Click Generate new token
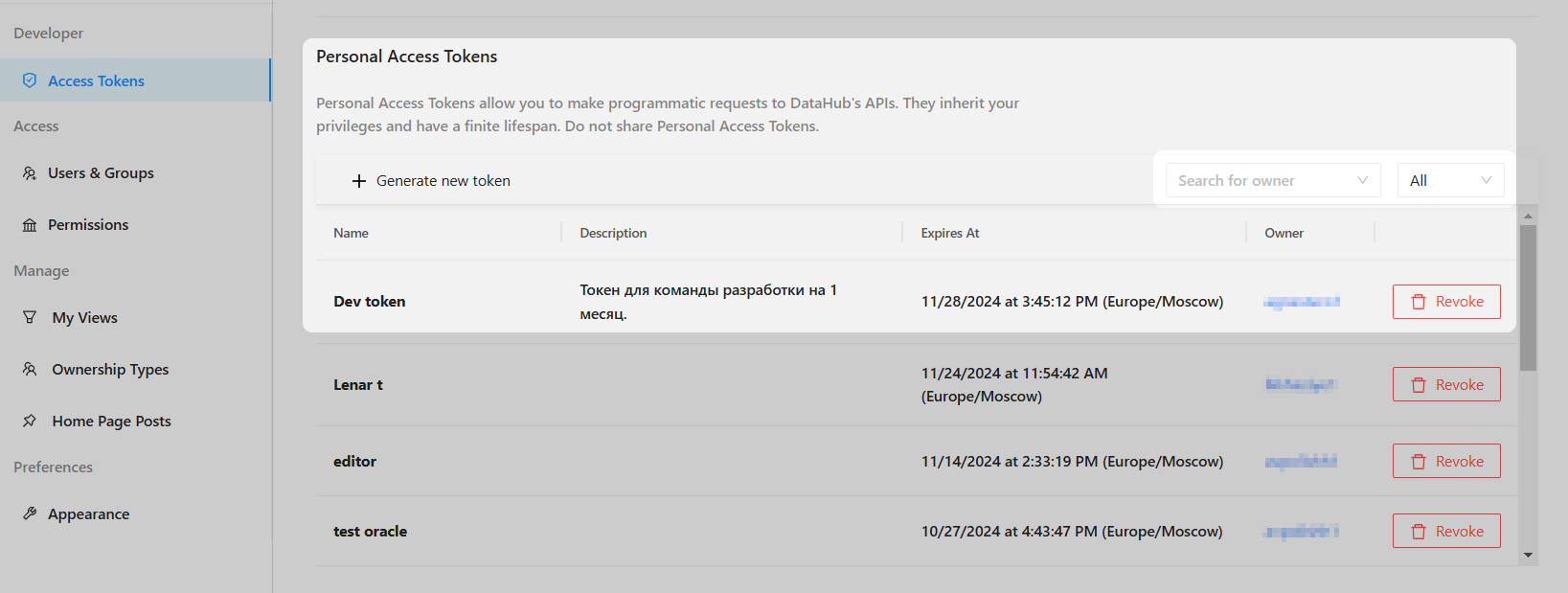This screenshot has height=593, width=1568. pos(443,181)
